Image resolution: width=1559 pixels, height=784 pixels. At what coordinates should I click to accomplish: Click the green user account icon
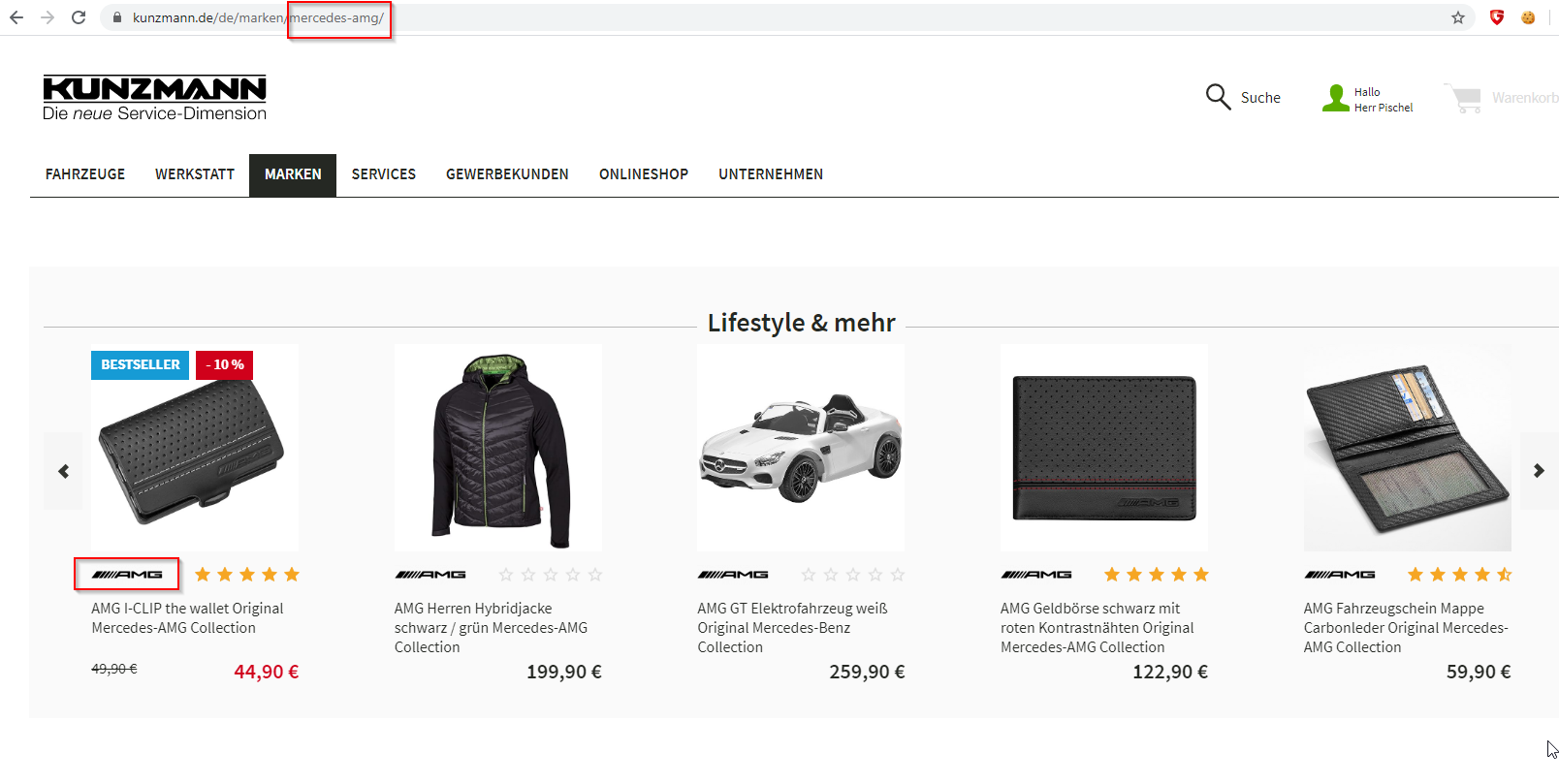click(x=1336, y=98)
